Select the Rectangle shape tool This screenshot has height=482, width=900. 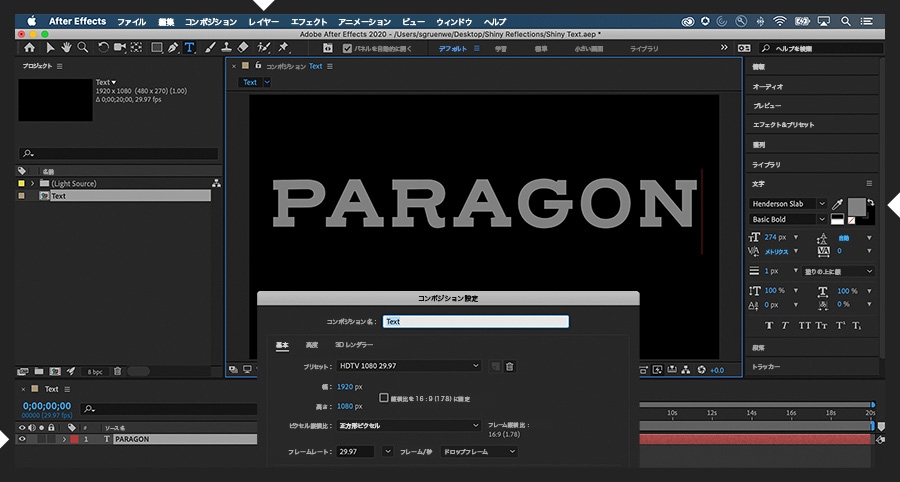point(156,48)
